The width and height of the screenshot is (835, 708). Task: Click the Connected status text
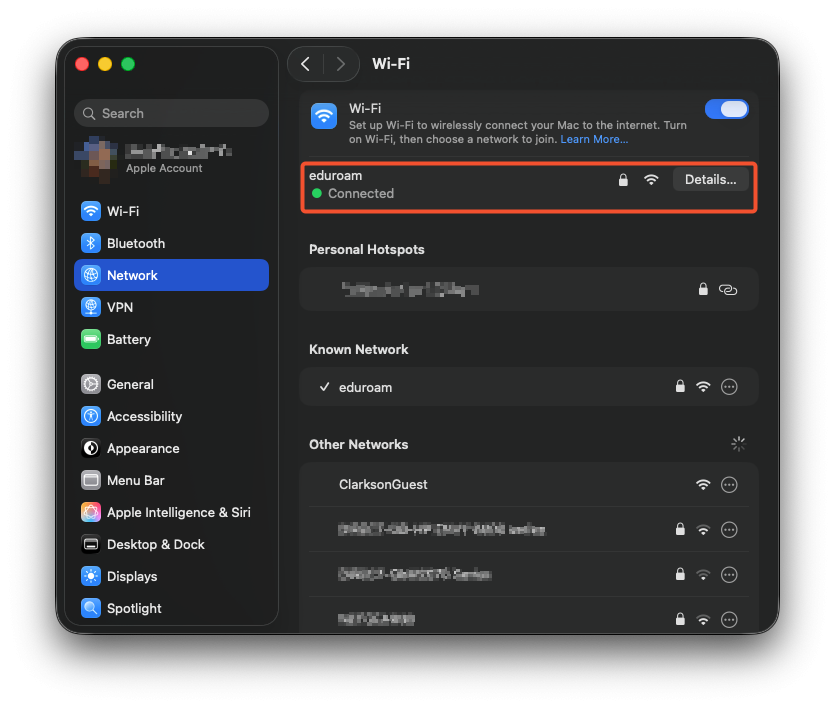click(361, 194)
